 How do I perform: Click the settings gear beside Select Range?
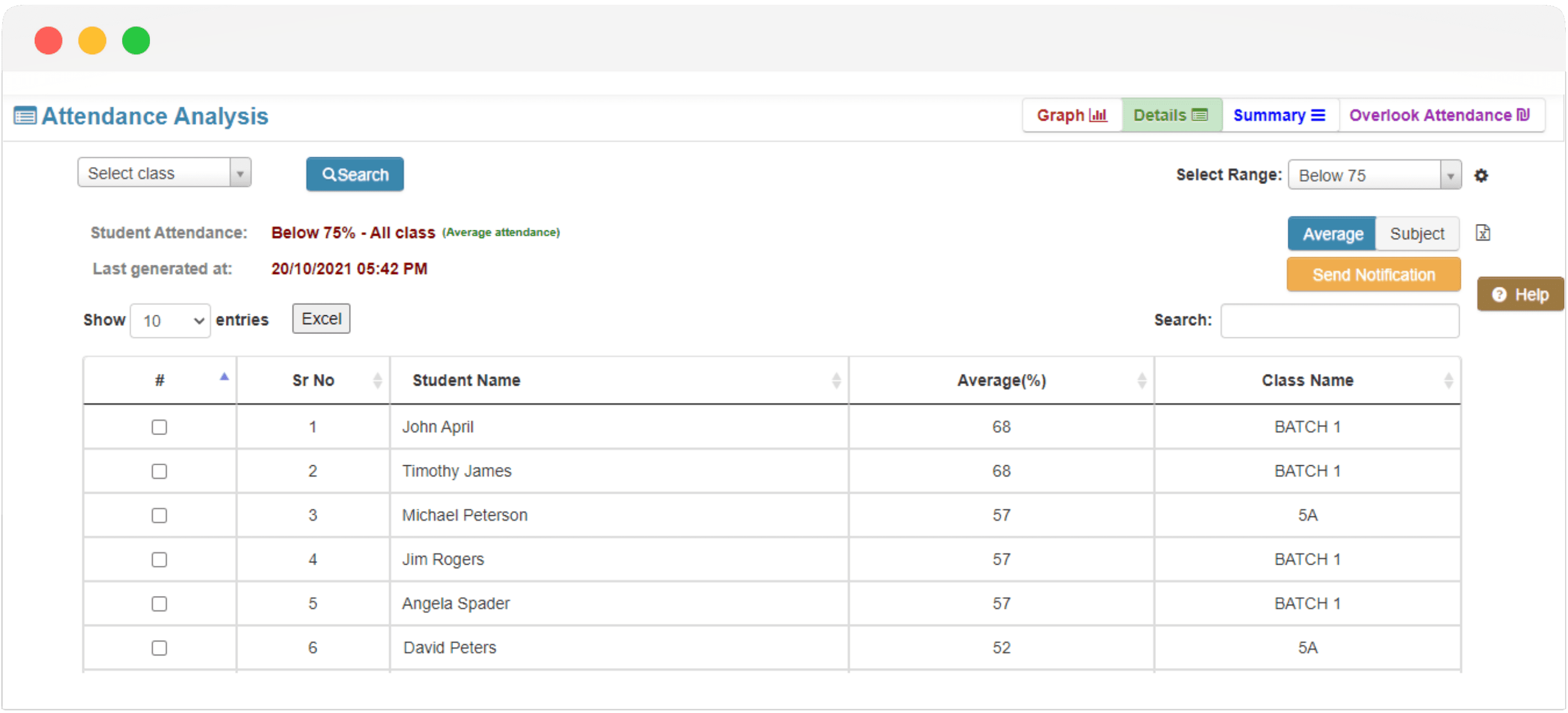[1481, 176]
